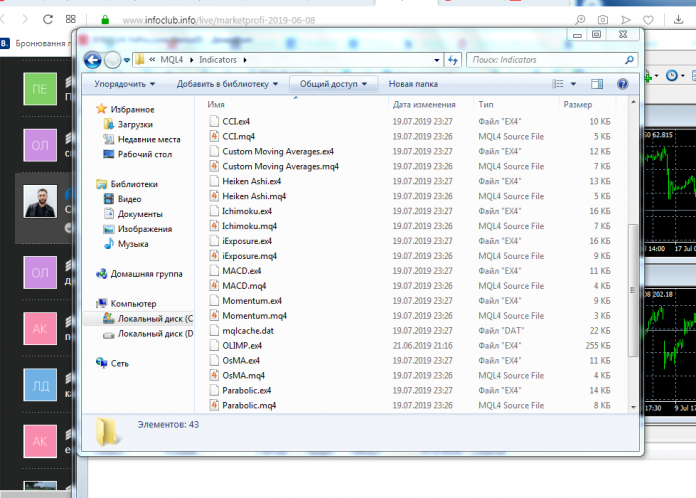This screenshot has height=498, width=696.
Task: Select Heiken Ashi.ex4 file
Action: [252, 181]
